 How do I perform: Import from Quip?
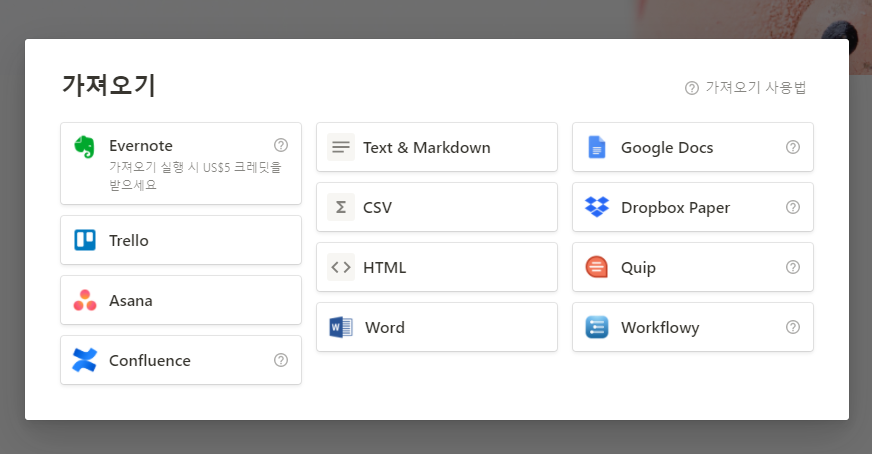[693, 267]
